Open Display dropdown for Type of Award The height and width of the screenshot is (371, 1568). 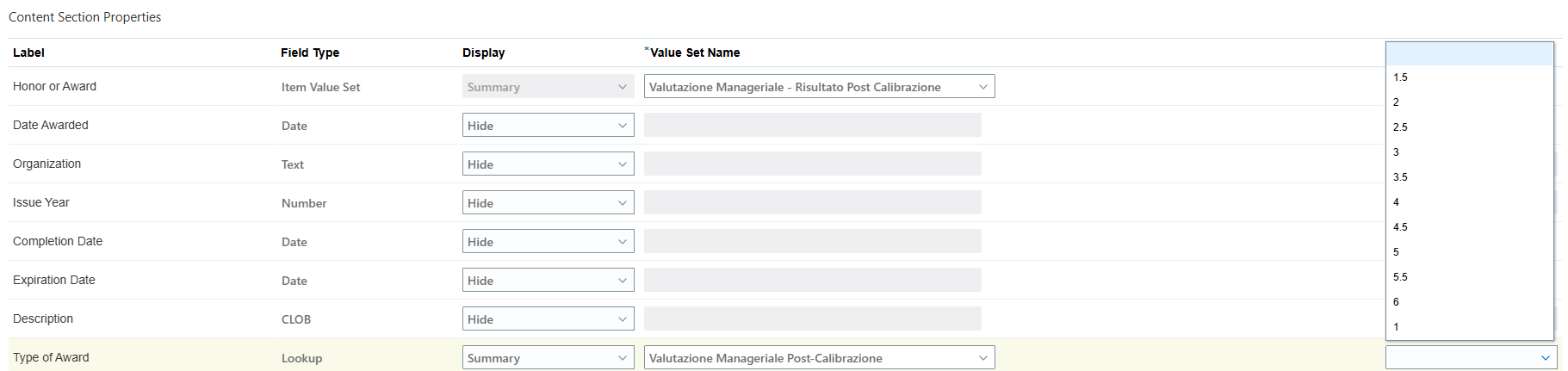click(548, 357)
